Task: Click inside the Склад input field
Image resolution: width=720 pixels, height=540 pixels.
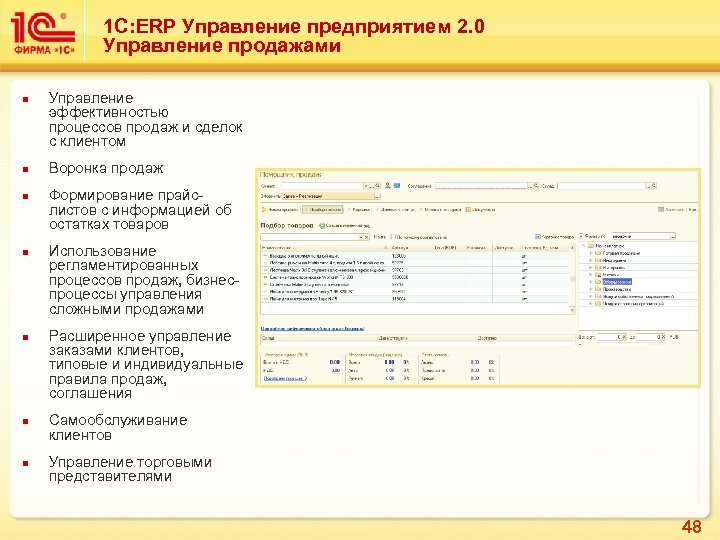Action: [x=602, y=186]
